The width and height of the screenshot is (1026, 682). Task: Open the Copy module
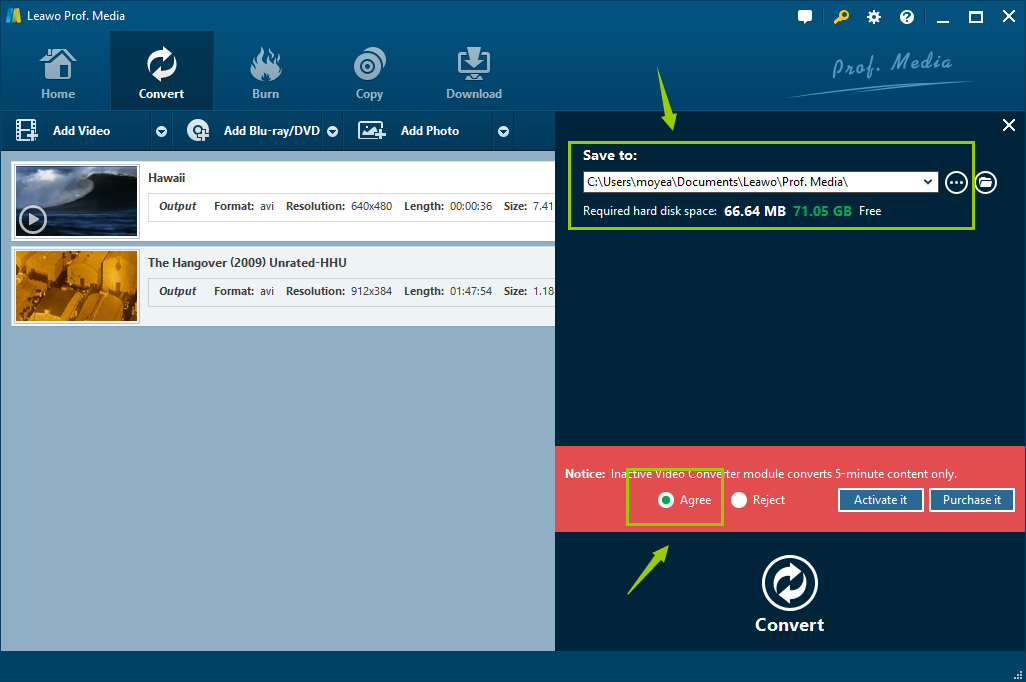tap(369, 72)
